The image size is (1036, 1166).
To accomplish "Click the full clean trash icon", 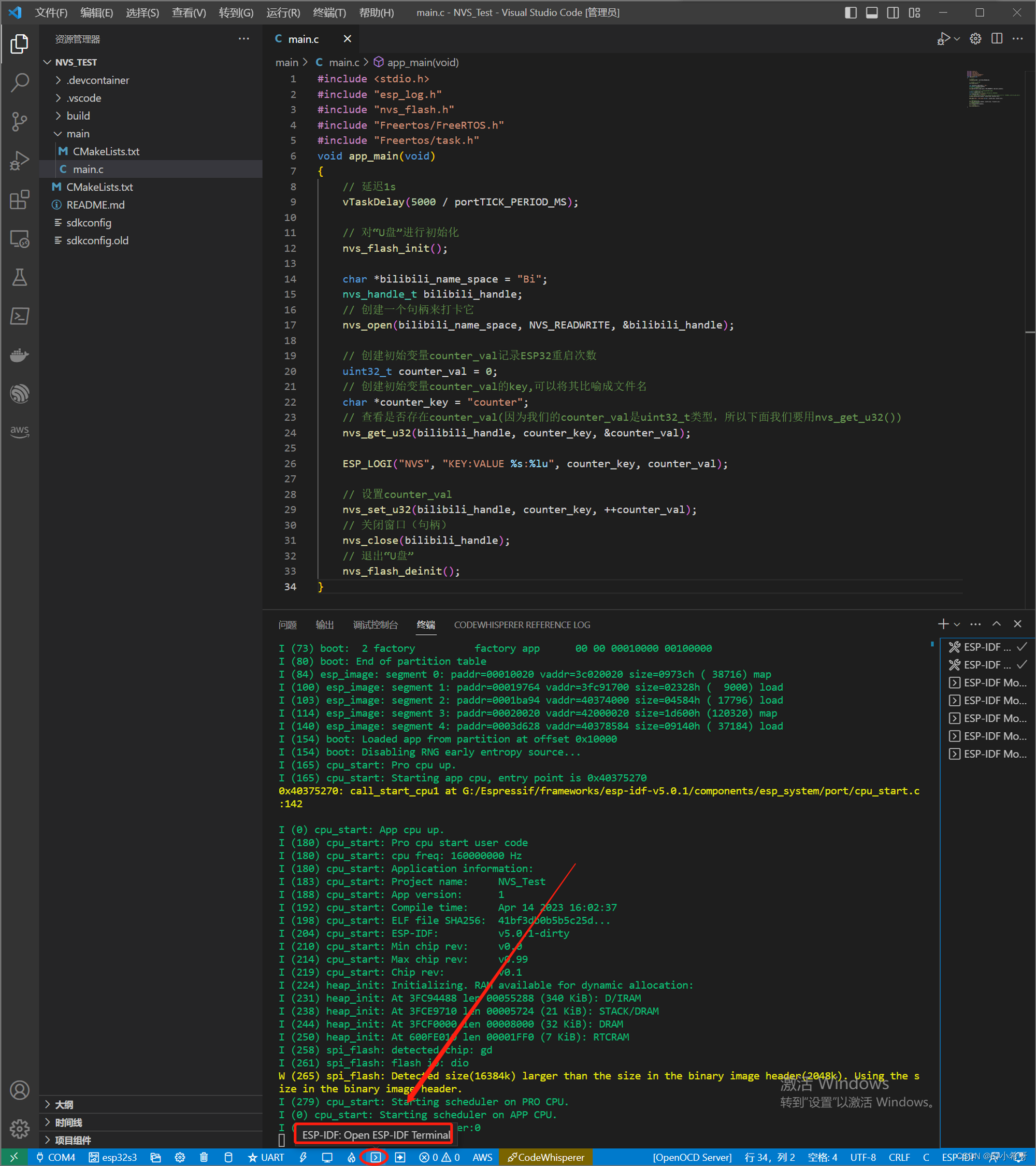I will [204, 1157].
